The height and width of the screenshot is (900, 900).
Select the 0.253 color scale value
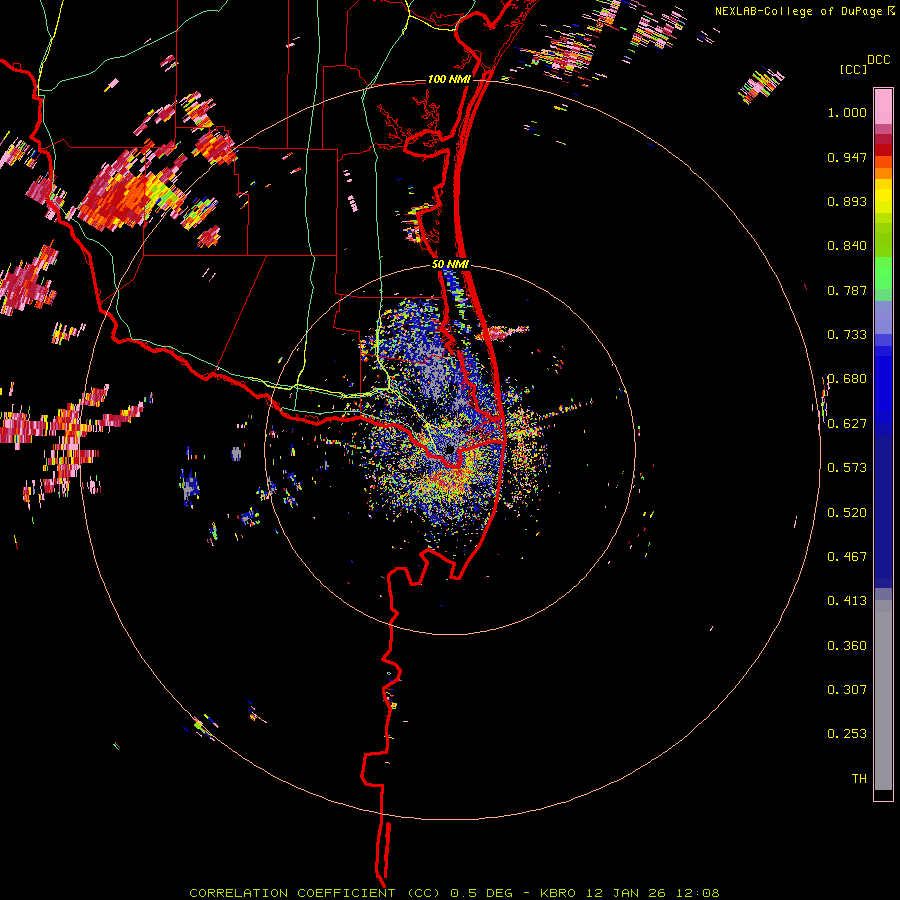[847, 734]
